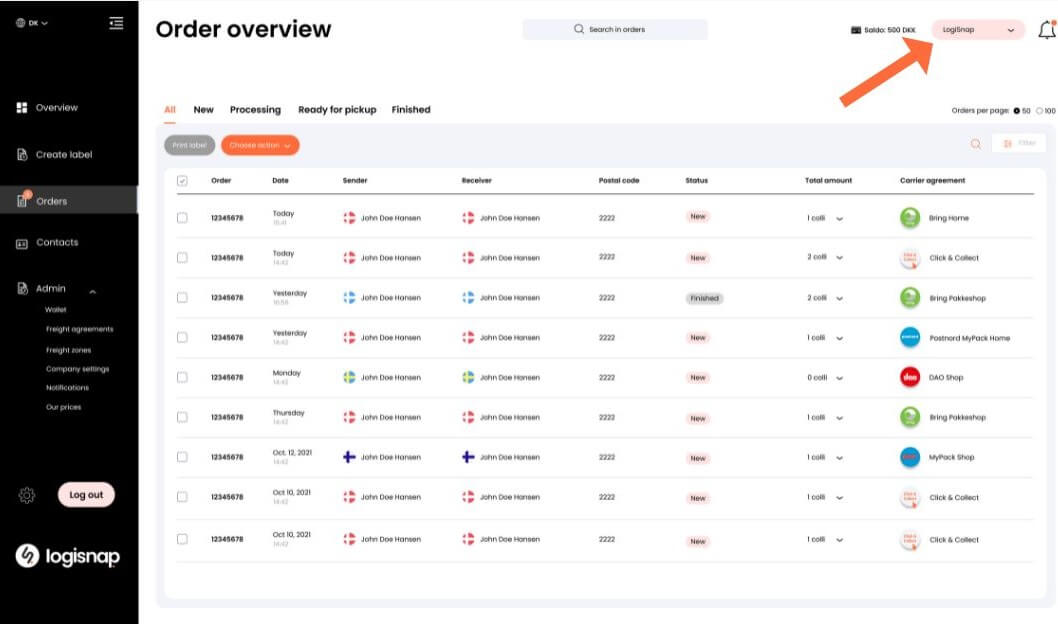Switch to the Processing tab
Screen dimensions: 1058x624
point(255,110)
